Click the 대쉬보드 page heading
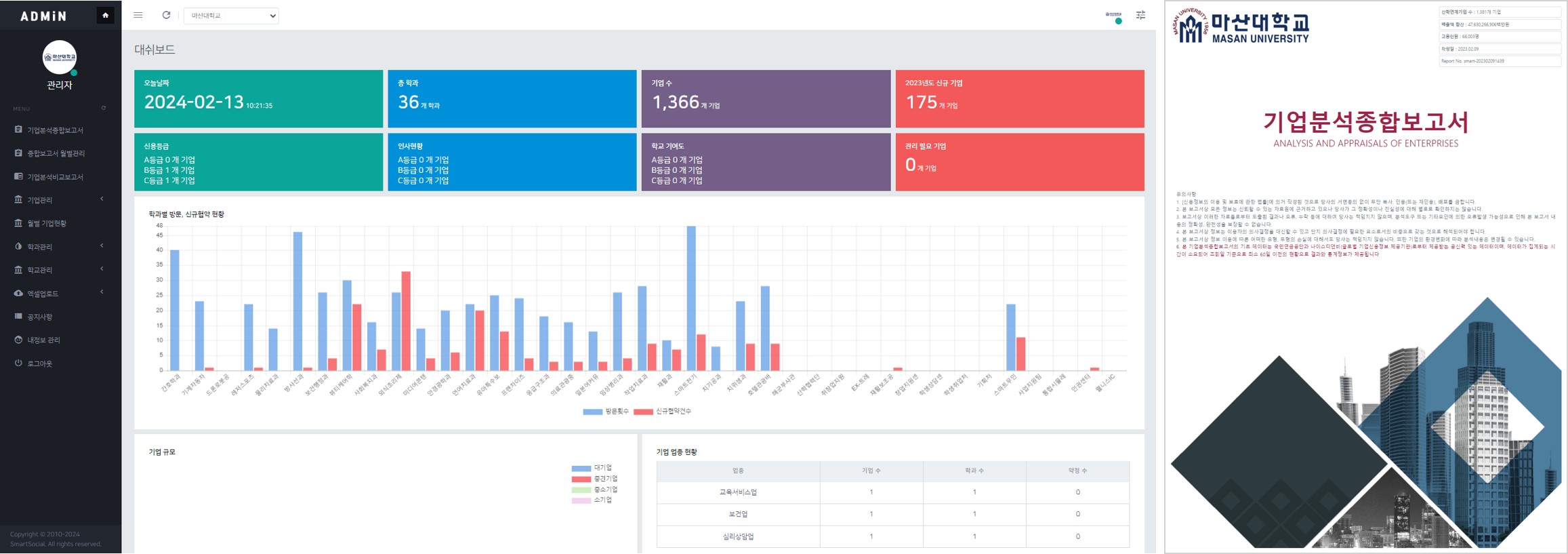The height and width of the screenshot is (554, 1568). [x=154, y=50]
